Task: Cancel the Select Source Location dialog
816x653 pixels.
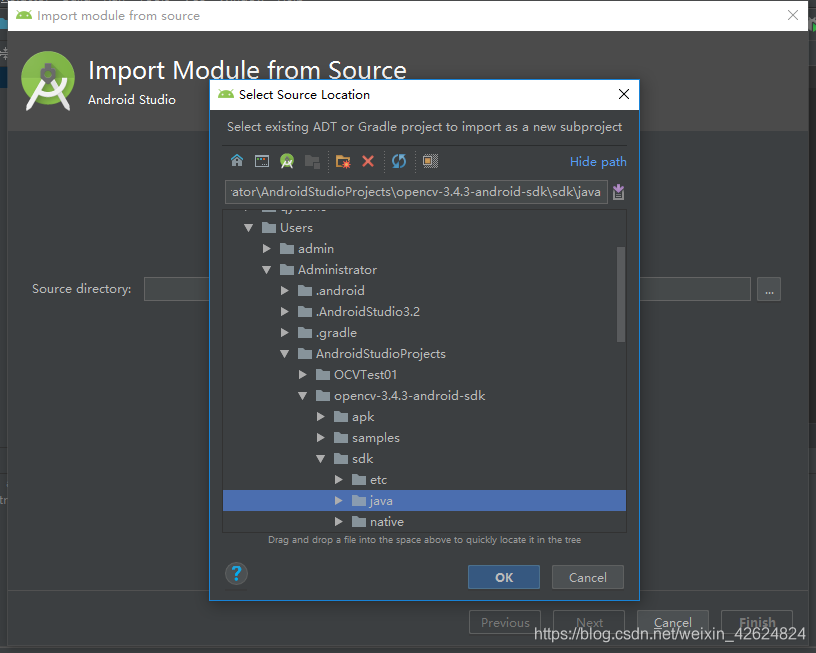Action: click(588, 577)
